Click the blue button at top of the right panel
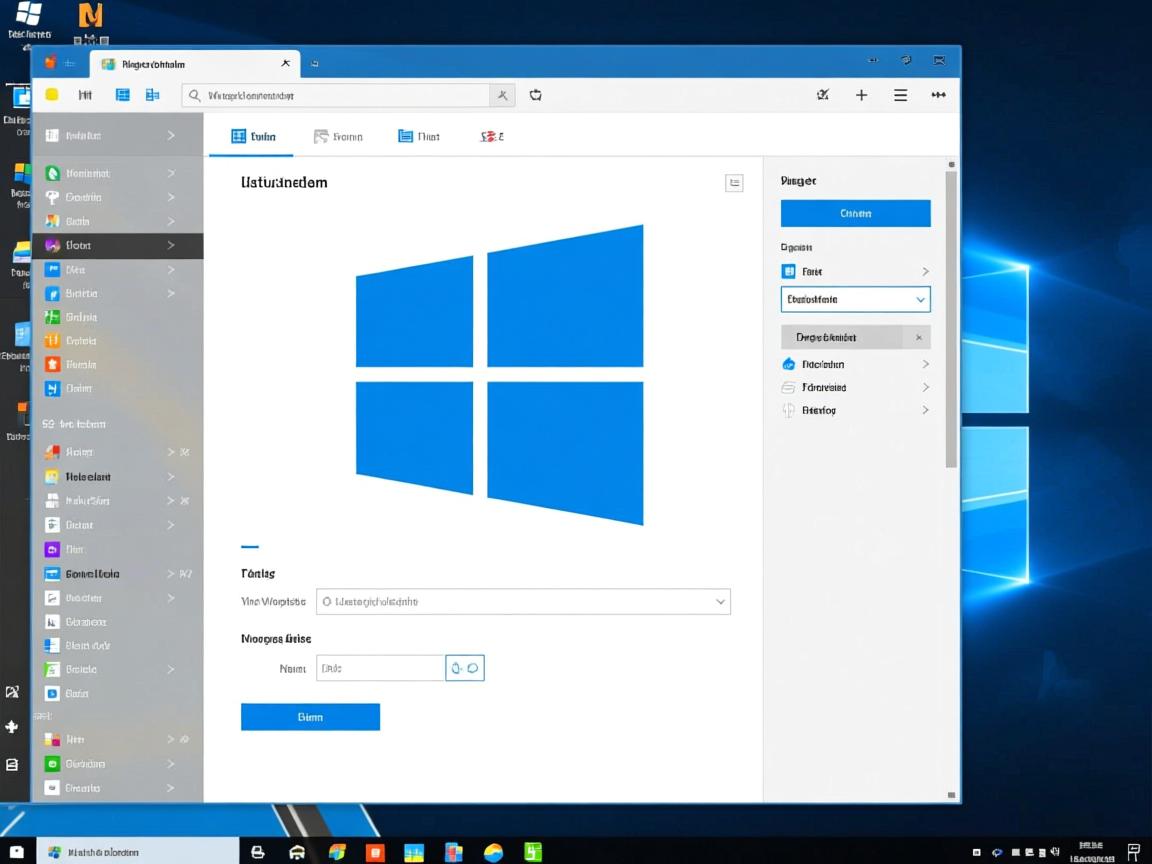 [x=855, y=213]
